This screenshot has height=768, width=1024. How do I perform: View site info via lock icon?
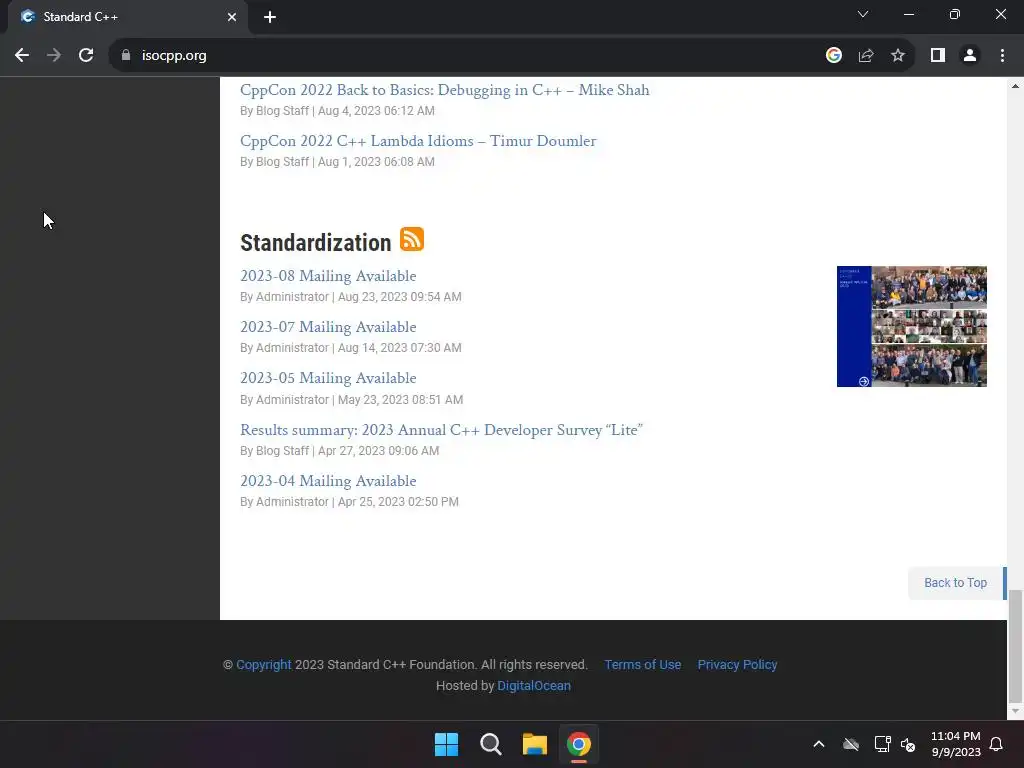126,56
